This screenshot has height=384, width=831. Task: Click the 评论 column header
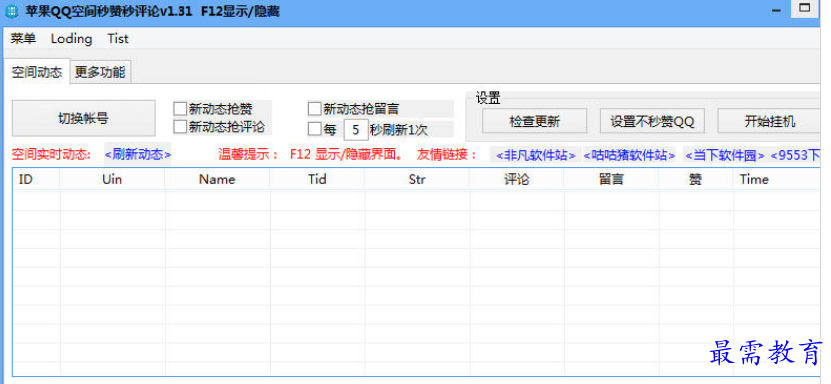click(x=517, y=180)
